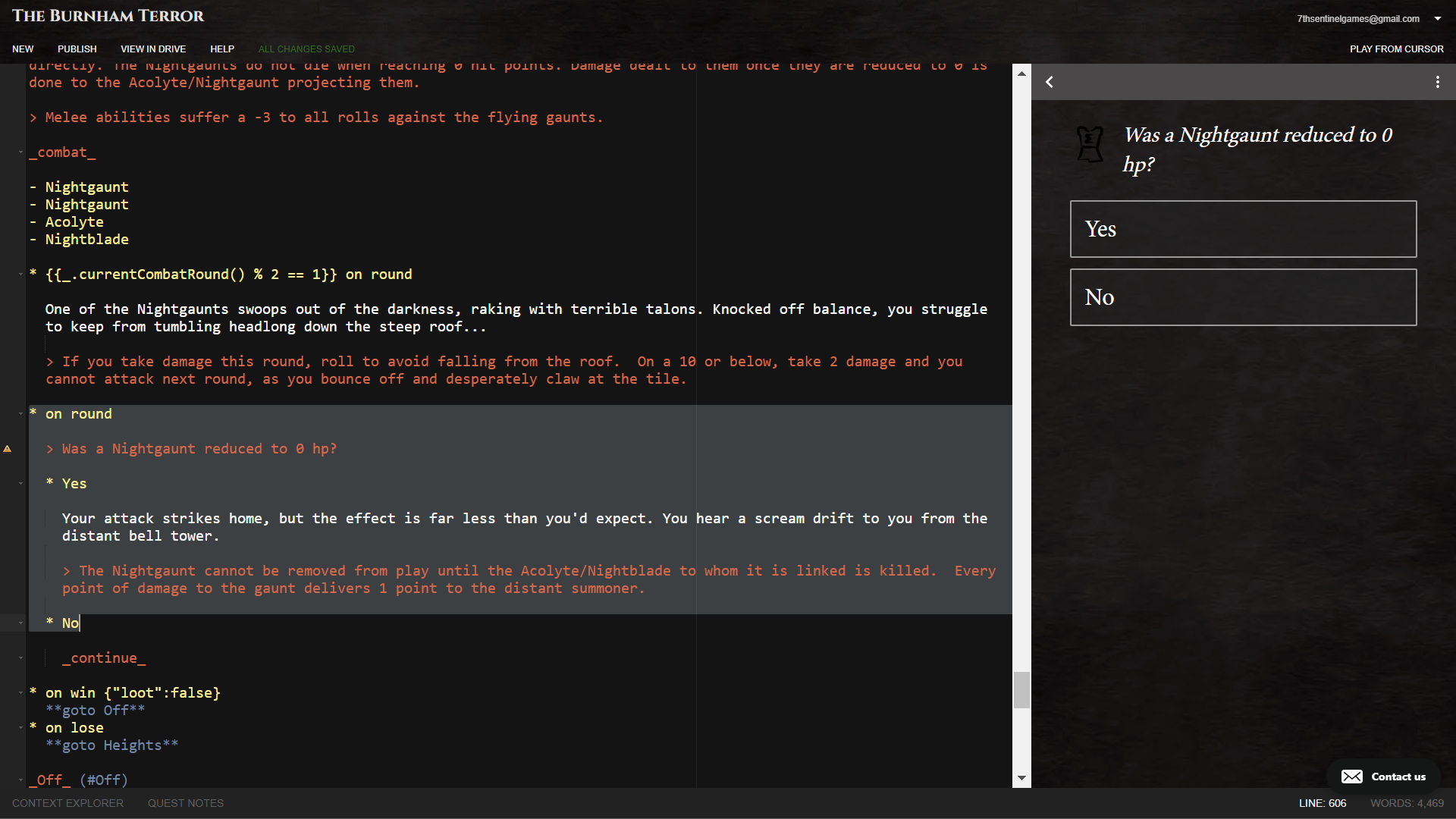Choose the Yes answer option
The height and width of the screenshot is (819, 1456).
(1243, 229)
